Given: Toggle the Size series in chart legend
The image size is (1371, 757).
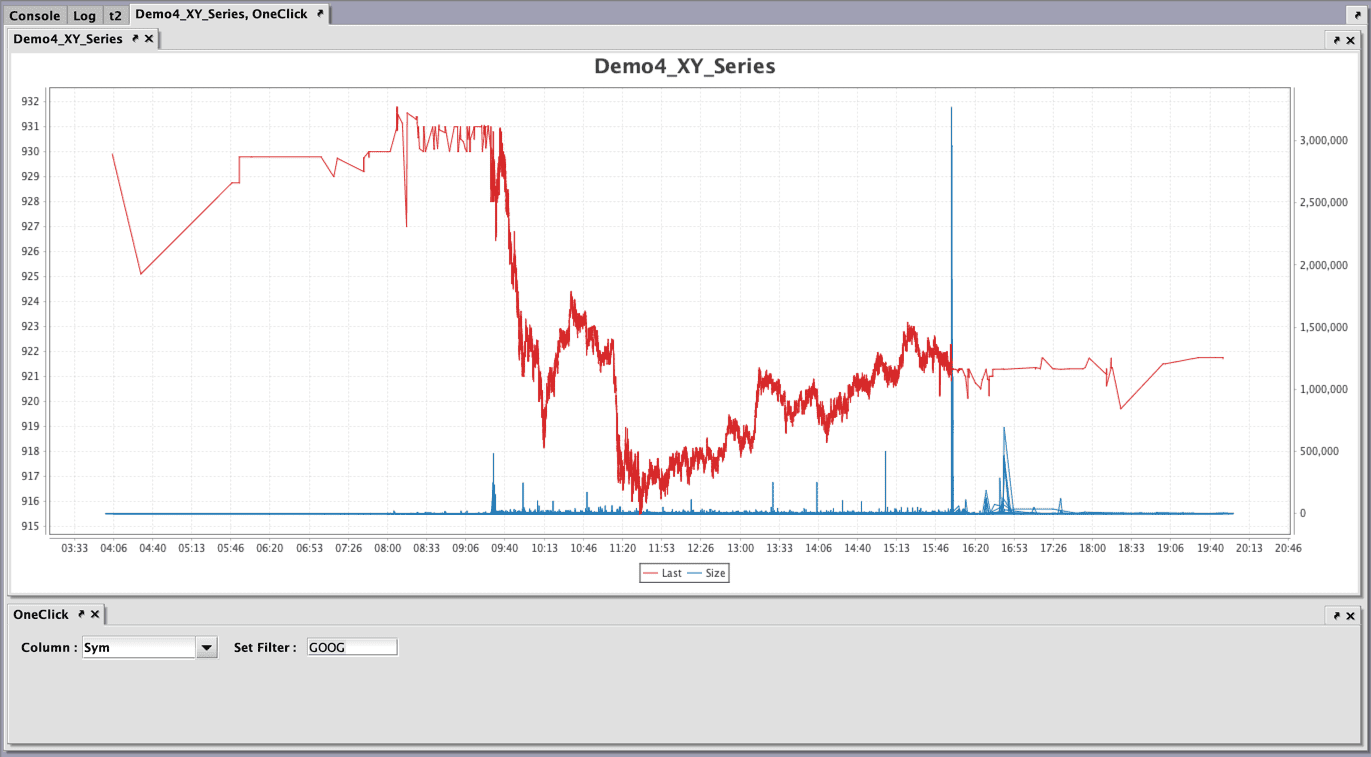Looking at the screenshot, I should (x=707, y=573).
